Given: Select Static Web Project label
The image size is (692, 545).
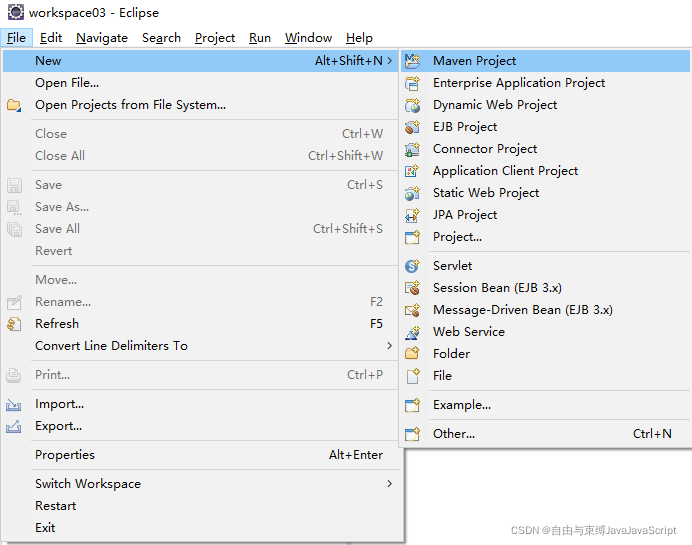Looking at the screenshot, I should [x=486, y=193].
